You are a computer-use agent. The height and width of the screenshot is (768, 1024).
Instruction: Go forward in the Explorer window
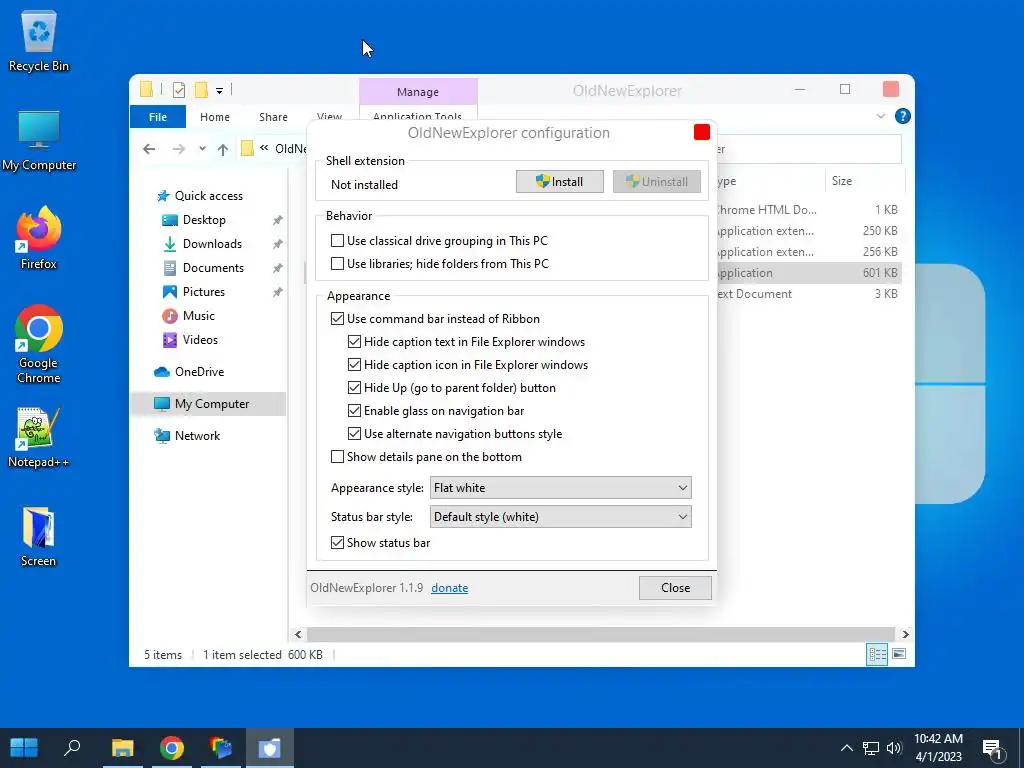point(178,150)
